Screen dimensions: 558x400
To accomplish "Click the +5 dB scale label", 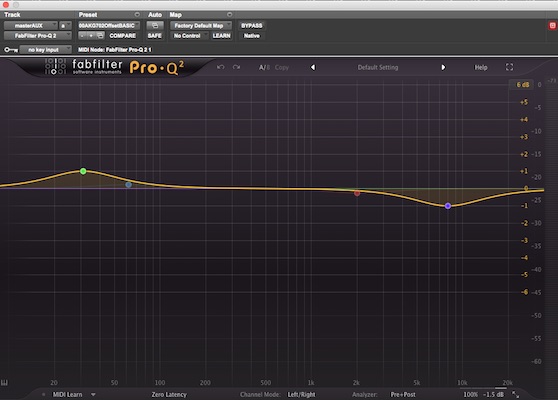I will [524, 102].
